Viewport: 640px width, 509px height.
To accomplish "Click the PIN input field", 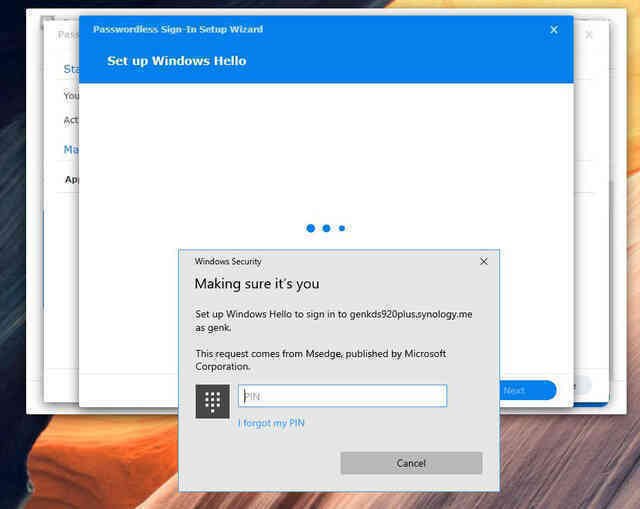I will click(x=342, y=396).
